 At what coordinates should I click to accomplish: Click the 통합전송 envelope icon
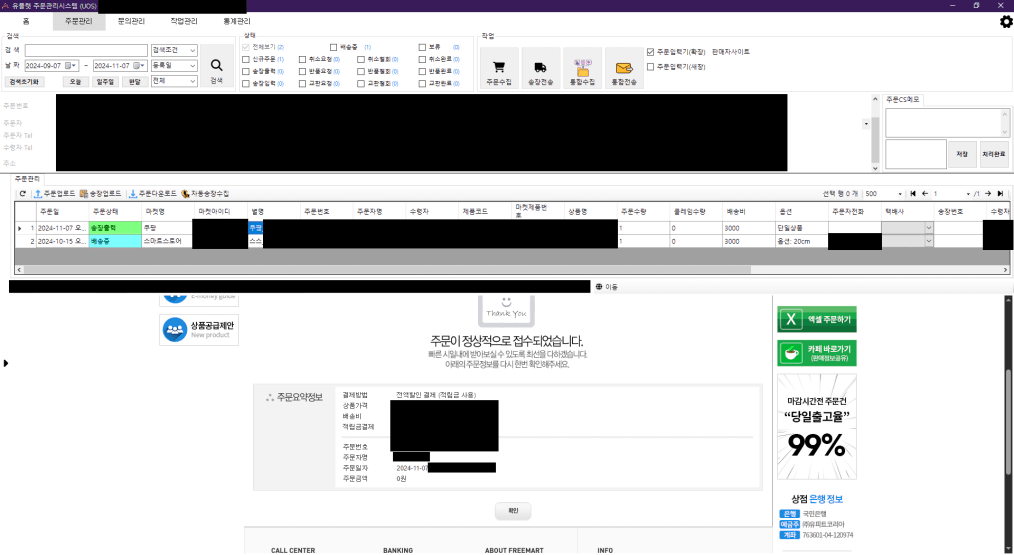(x=624, y=68)
